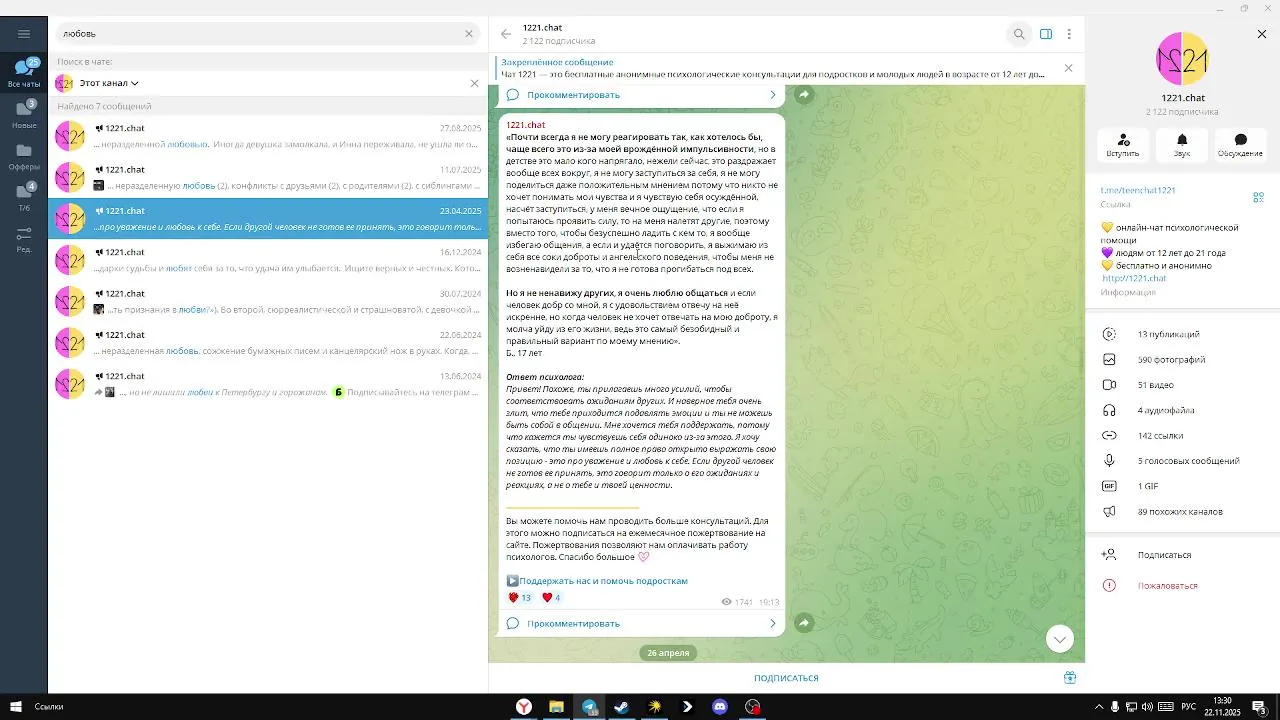Open the Обсуждение discussion group
The image size is (1280, 720).
(x=1240, y=145)
